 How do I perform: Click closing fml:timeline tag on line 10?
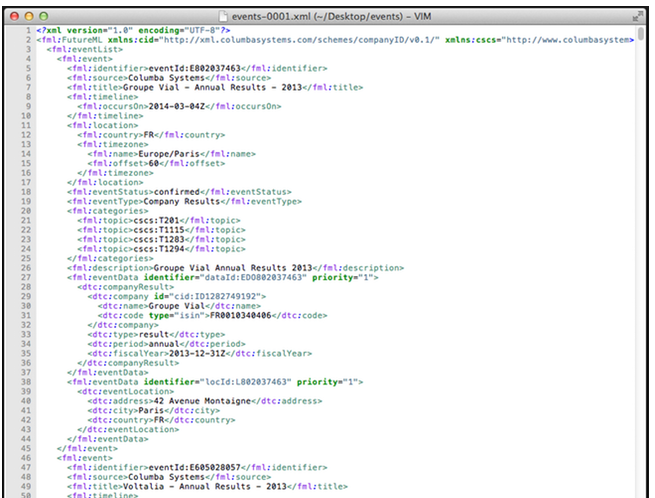[105, 116]
